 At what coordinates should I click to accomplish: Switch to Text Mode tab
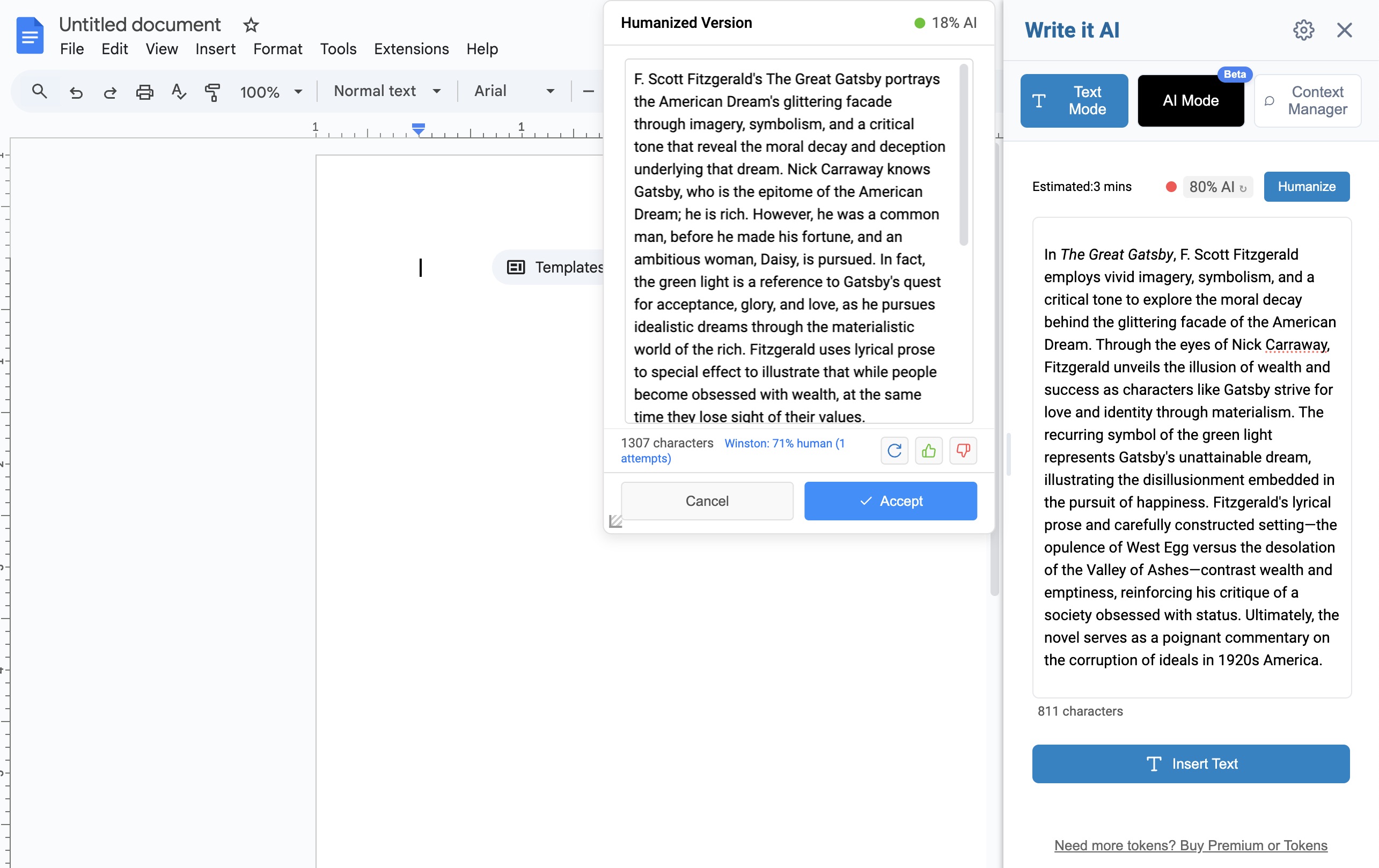click(1074, 101)
